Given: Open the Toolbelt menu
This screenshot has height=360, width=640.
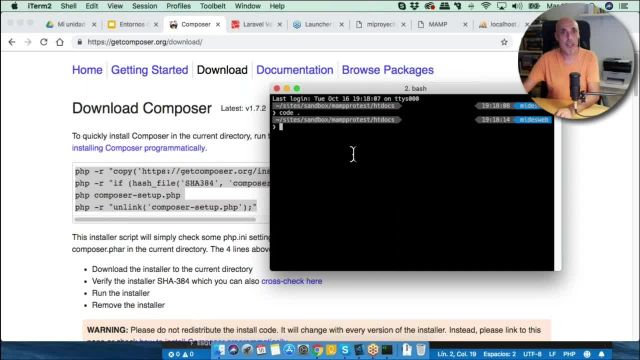Looking at the screenshot, I should pyautogui.click(x=213, y=6).
